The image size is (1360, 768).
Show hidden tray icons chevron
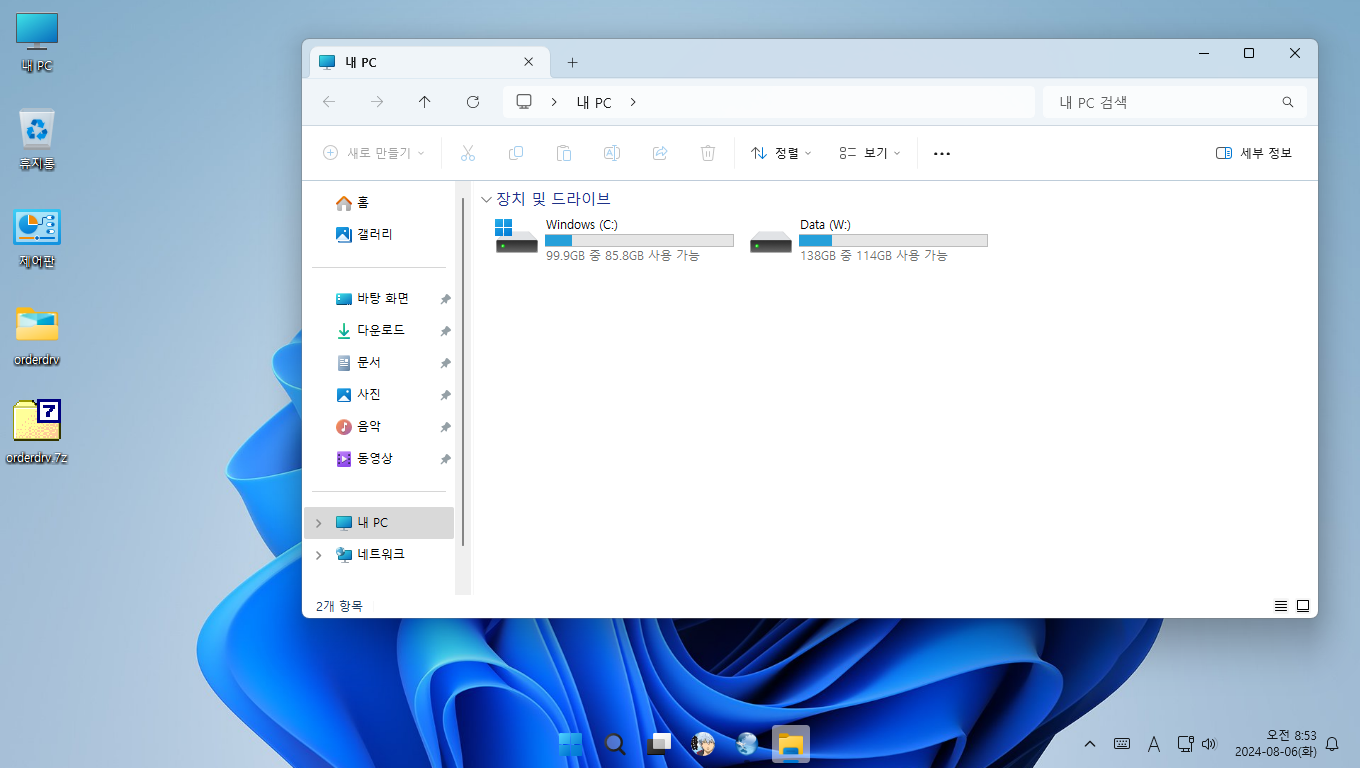(1090, 744)
